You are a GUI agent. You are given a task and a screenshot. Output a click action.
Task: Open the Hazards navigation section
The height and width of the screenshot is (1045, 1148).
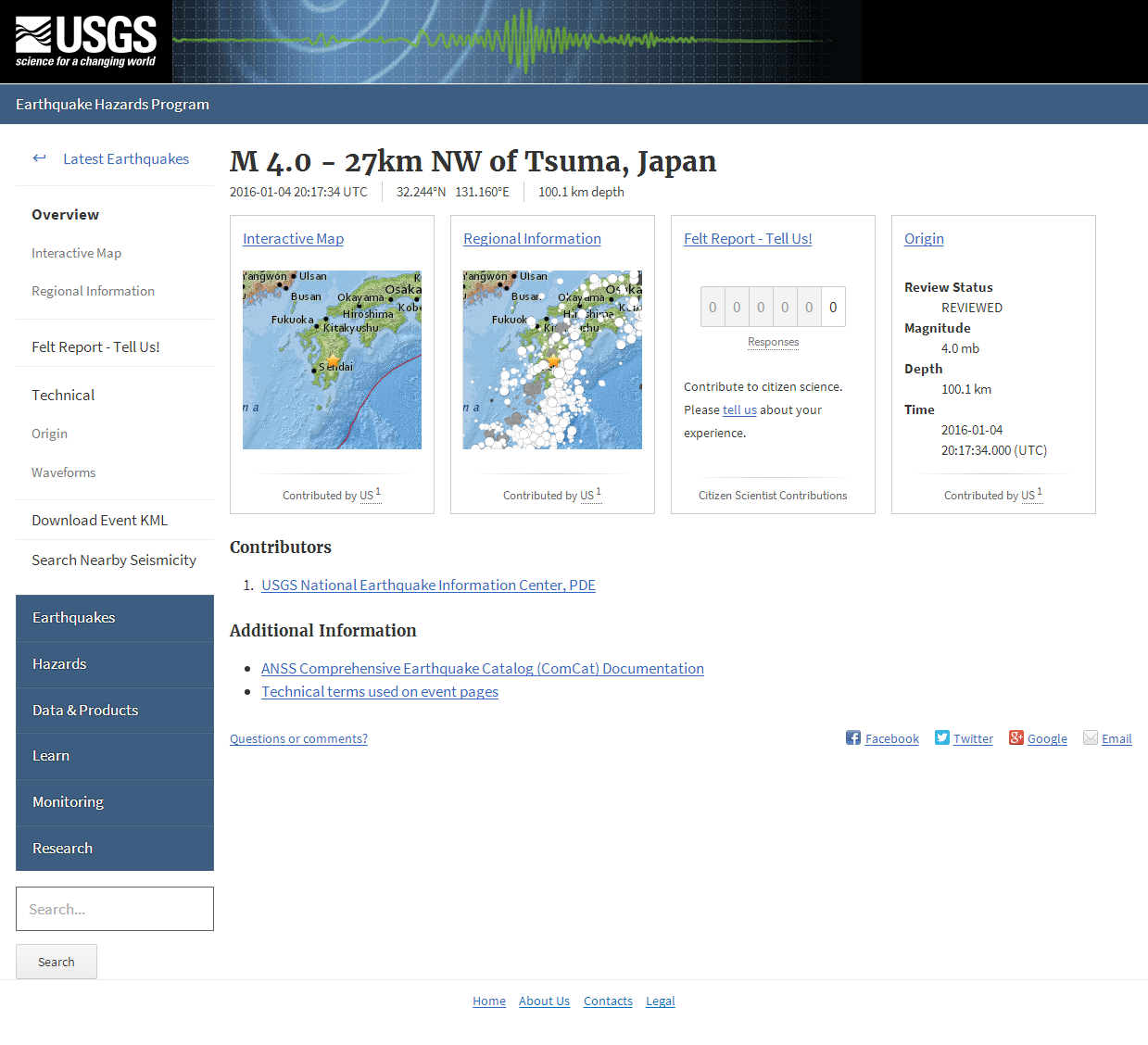pyautogui.click(x=115, y=664)
